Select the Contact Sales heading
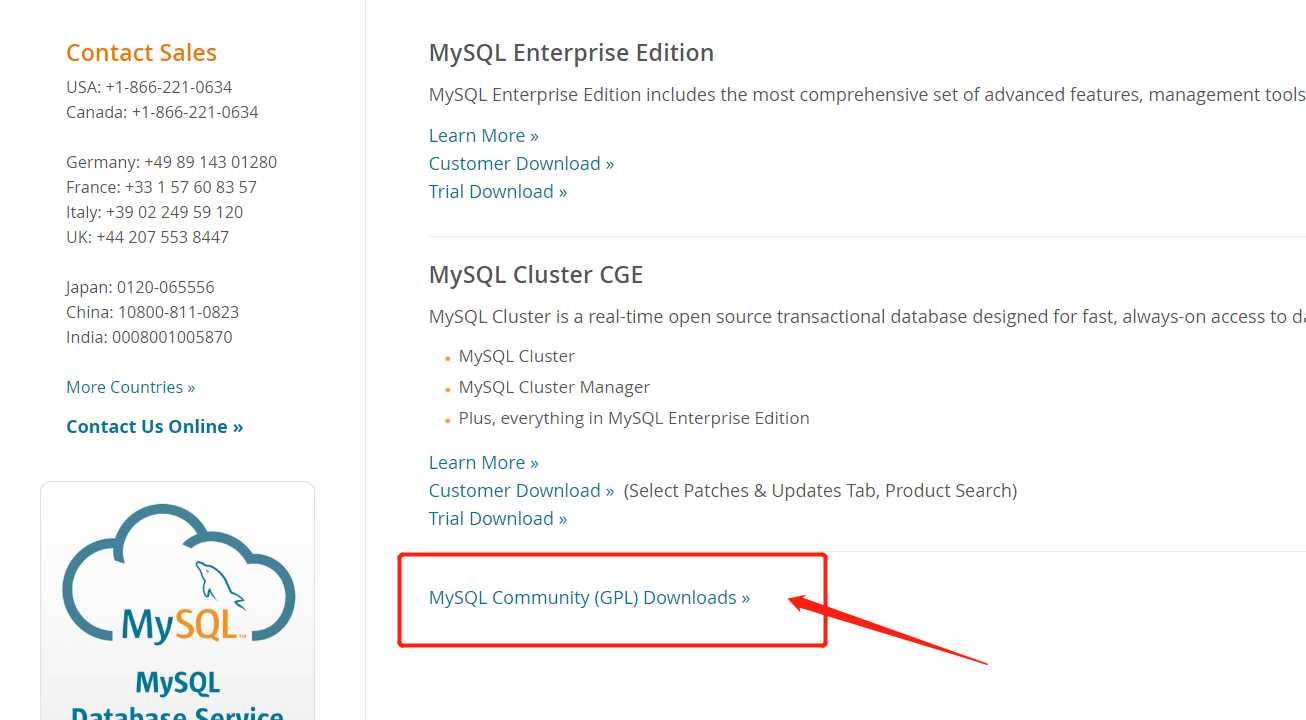Image resolution: width=1306 pixels, height=720 pixels. click(141, 53)
